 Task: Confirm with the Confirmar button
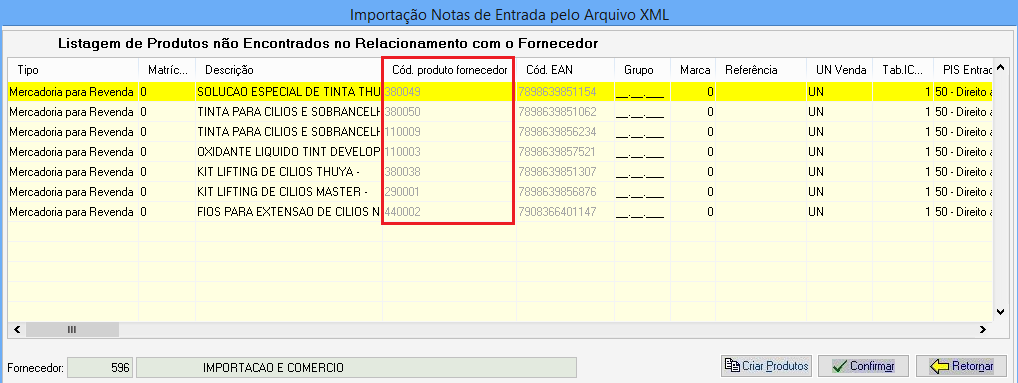pyautogui.click(x=863, y=366)
